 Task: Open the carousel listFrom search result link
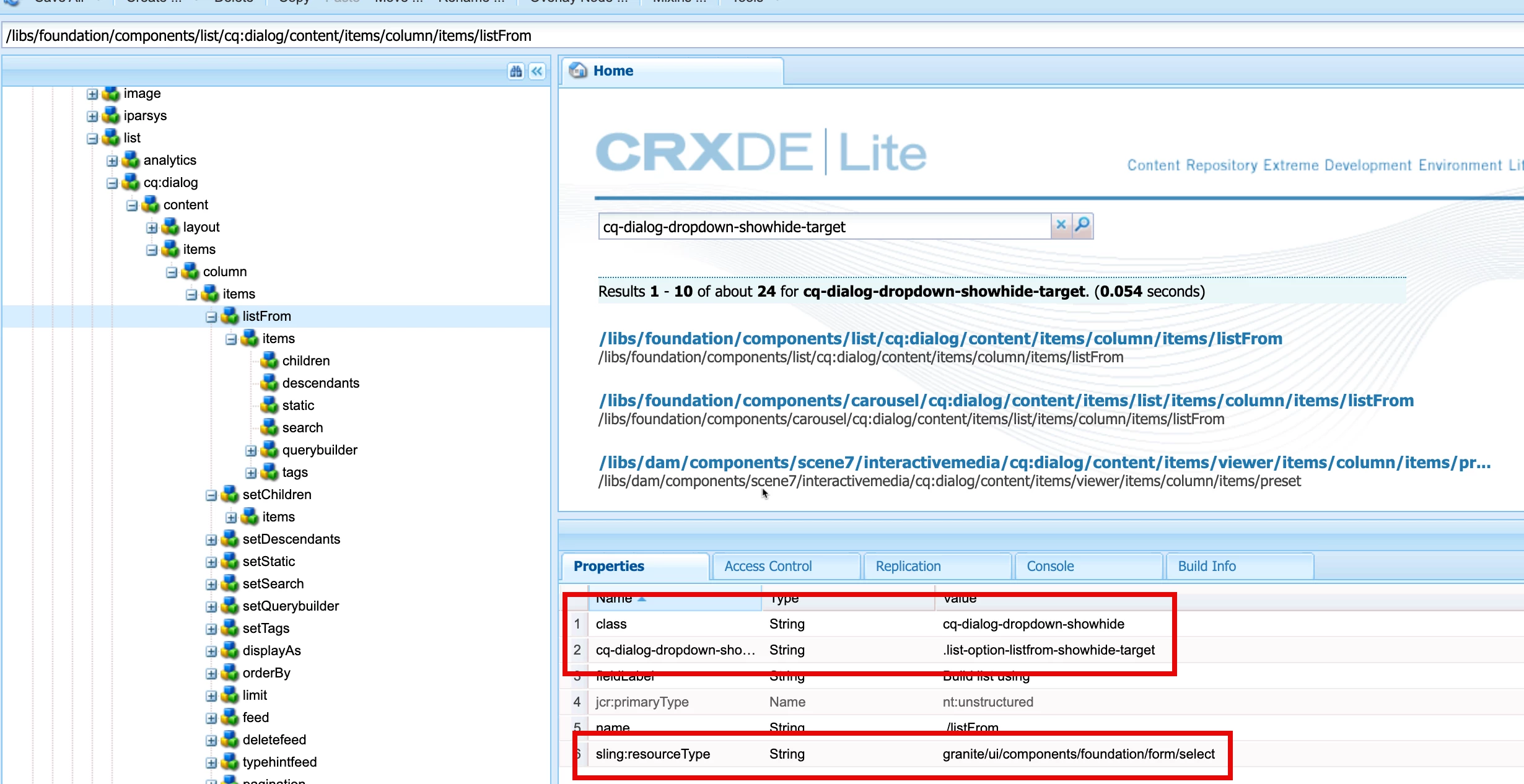coord(1006,401)
